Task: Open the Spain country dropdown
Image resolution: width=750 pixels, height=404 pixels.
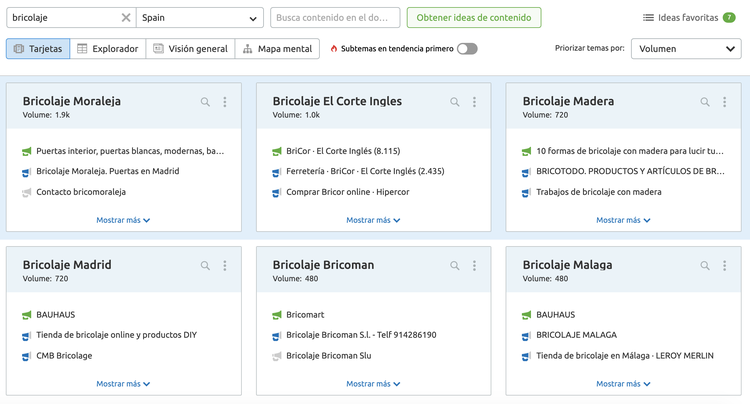Action: coord(199,18)
